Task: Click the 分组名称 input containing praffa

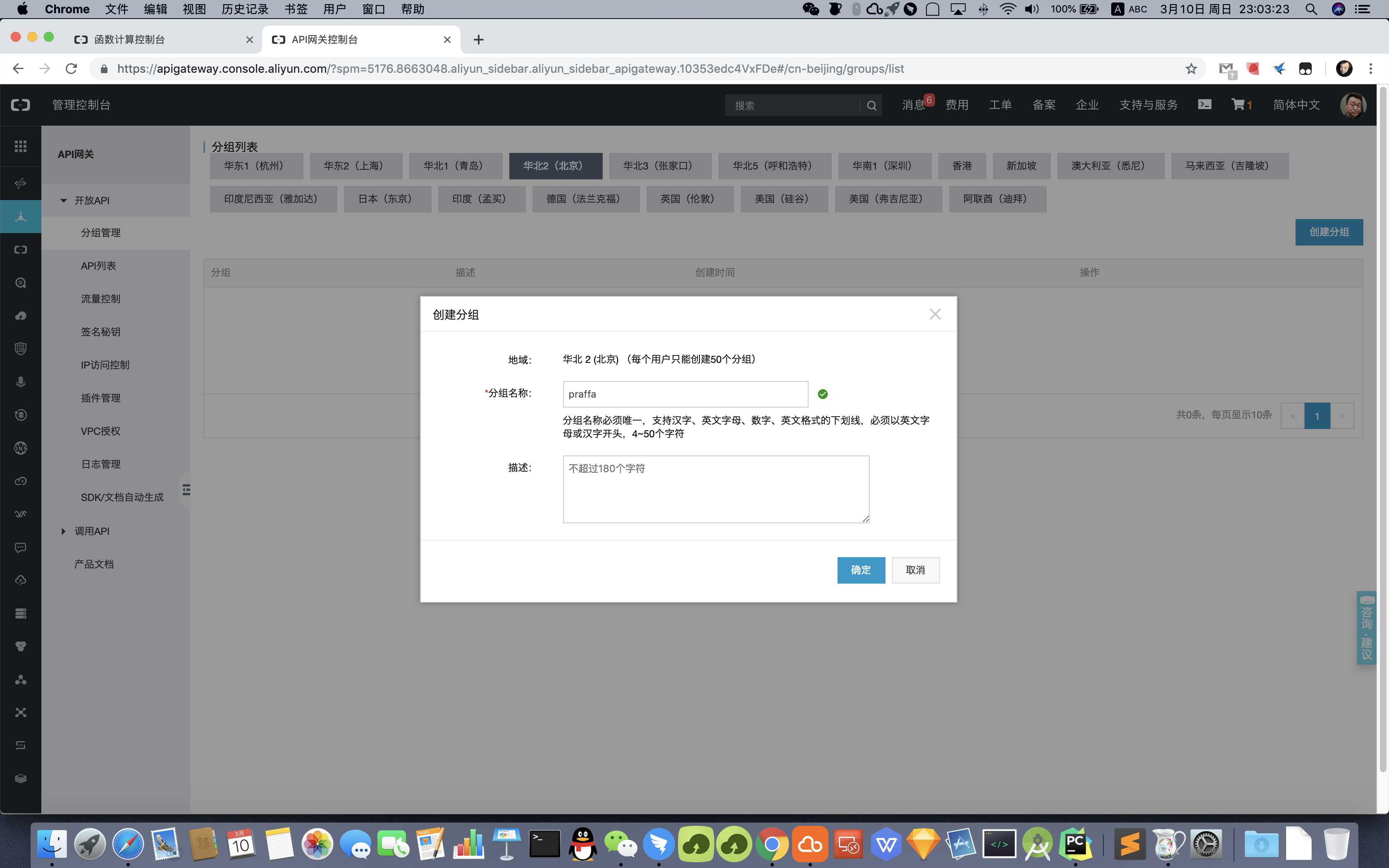Action: pos(685,394)
